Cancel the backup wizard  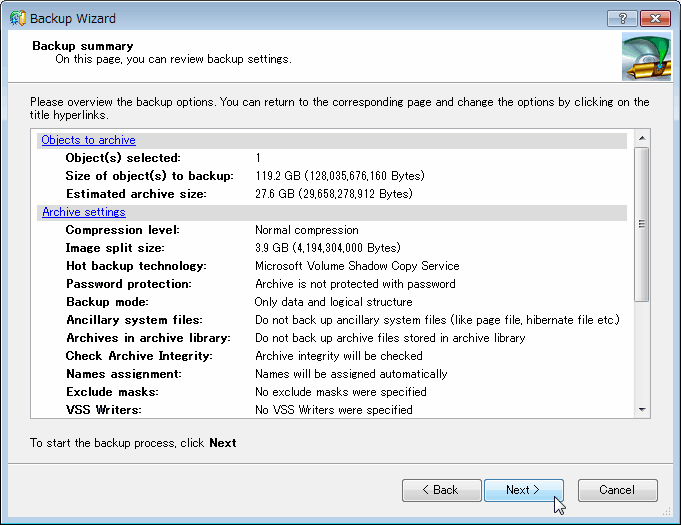pos(617,490)
